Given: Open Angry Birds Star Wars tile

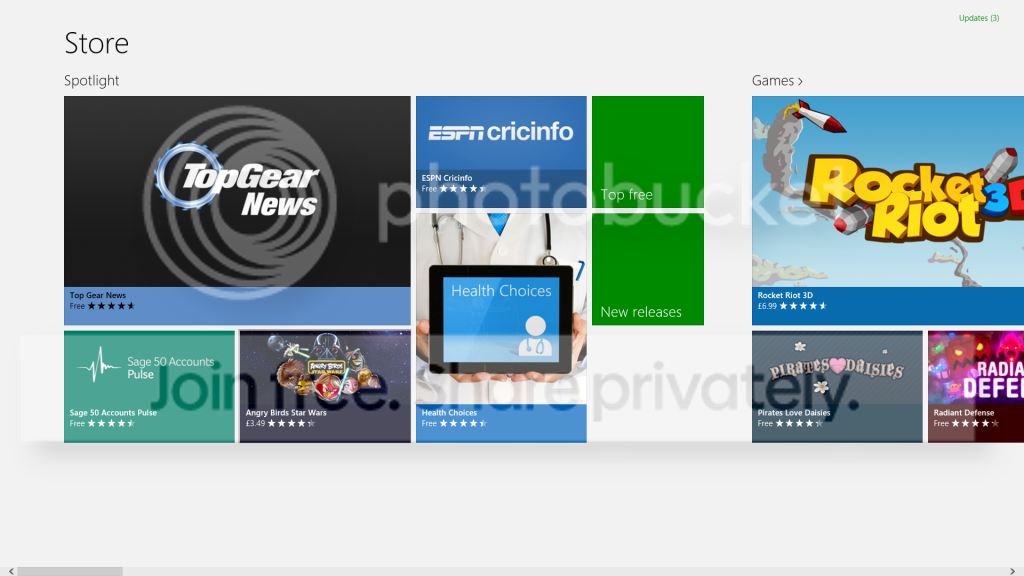Looking at the screenshot, I should (x=325, y=387).
